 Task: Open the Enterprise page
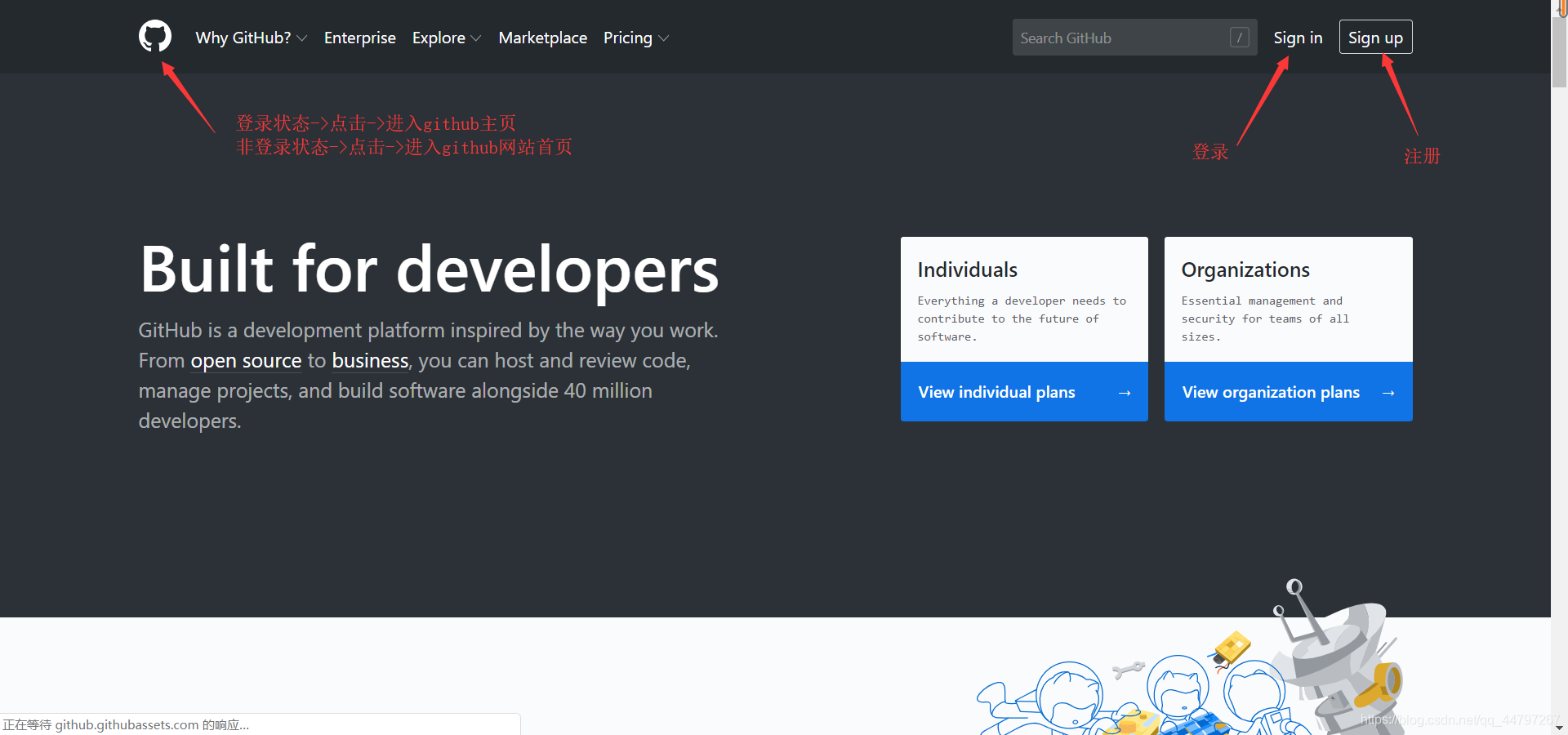click(360, 38)
